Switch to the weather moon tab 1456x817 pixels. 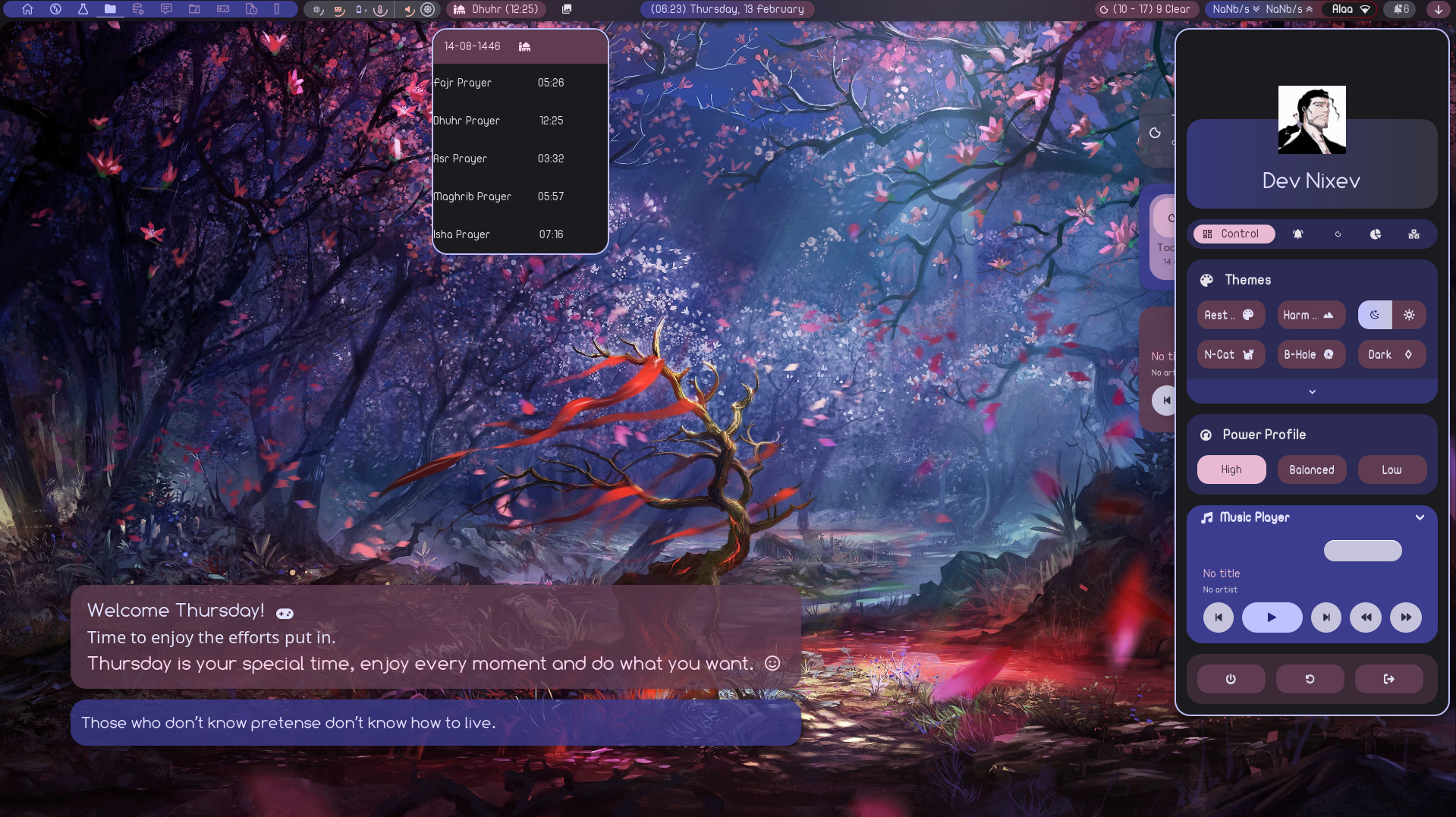coord(1338,234)
